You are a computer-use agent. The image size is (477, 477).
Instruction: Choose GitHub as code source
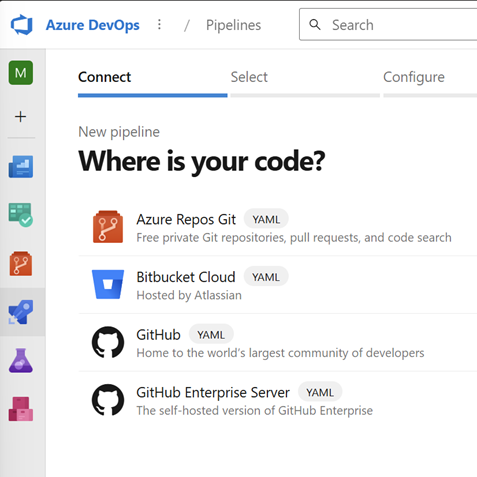click(x=278, y=342)
